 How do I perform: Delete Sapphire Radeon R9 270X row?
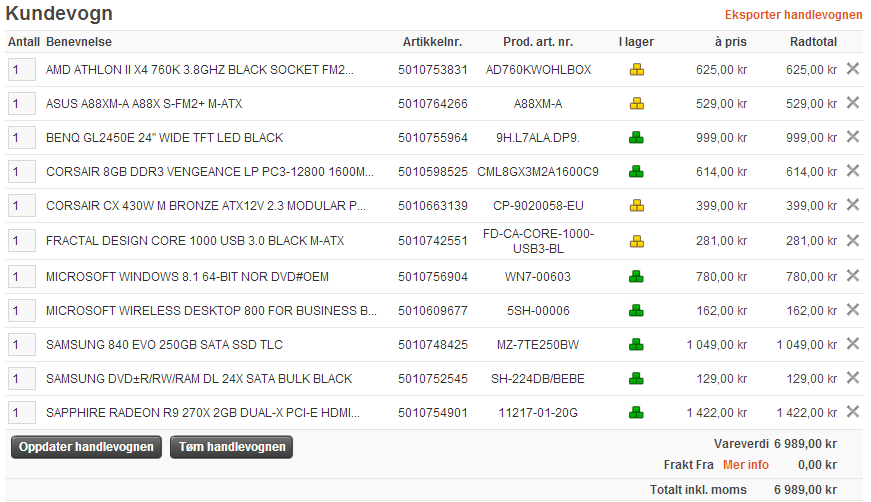(x=853, y=411)
